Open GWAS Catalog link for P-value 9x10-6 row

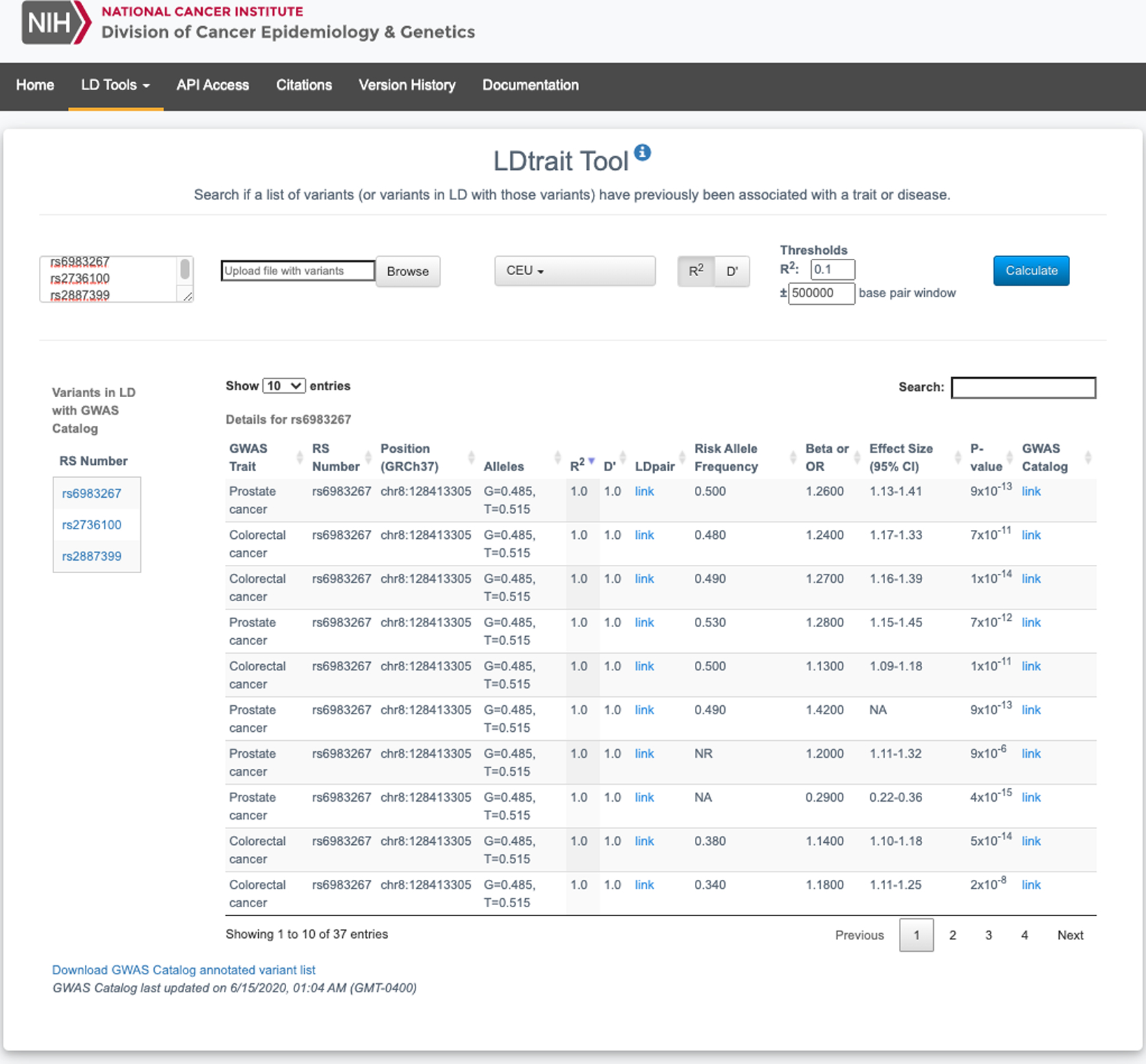coord(1031,753)
